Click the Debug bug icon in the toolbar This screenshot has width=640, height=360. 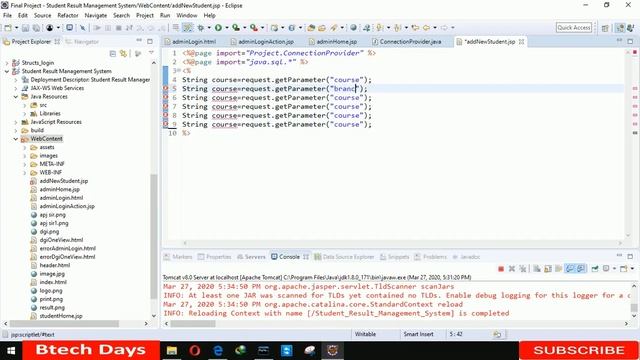(200, 28)
